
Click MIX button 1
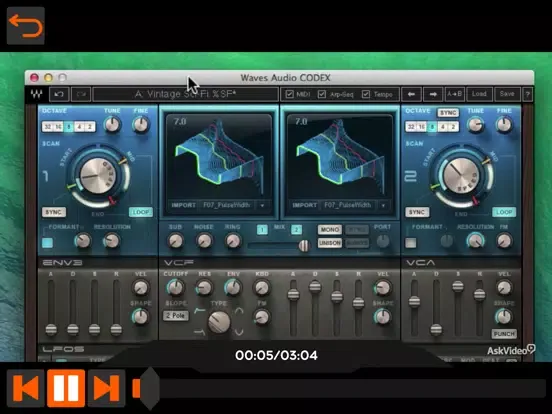click(x=262, y=230)
